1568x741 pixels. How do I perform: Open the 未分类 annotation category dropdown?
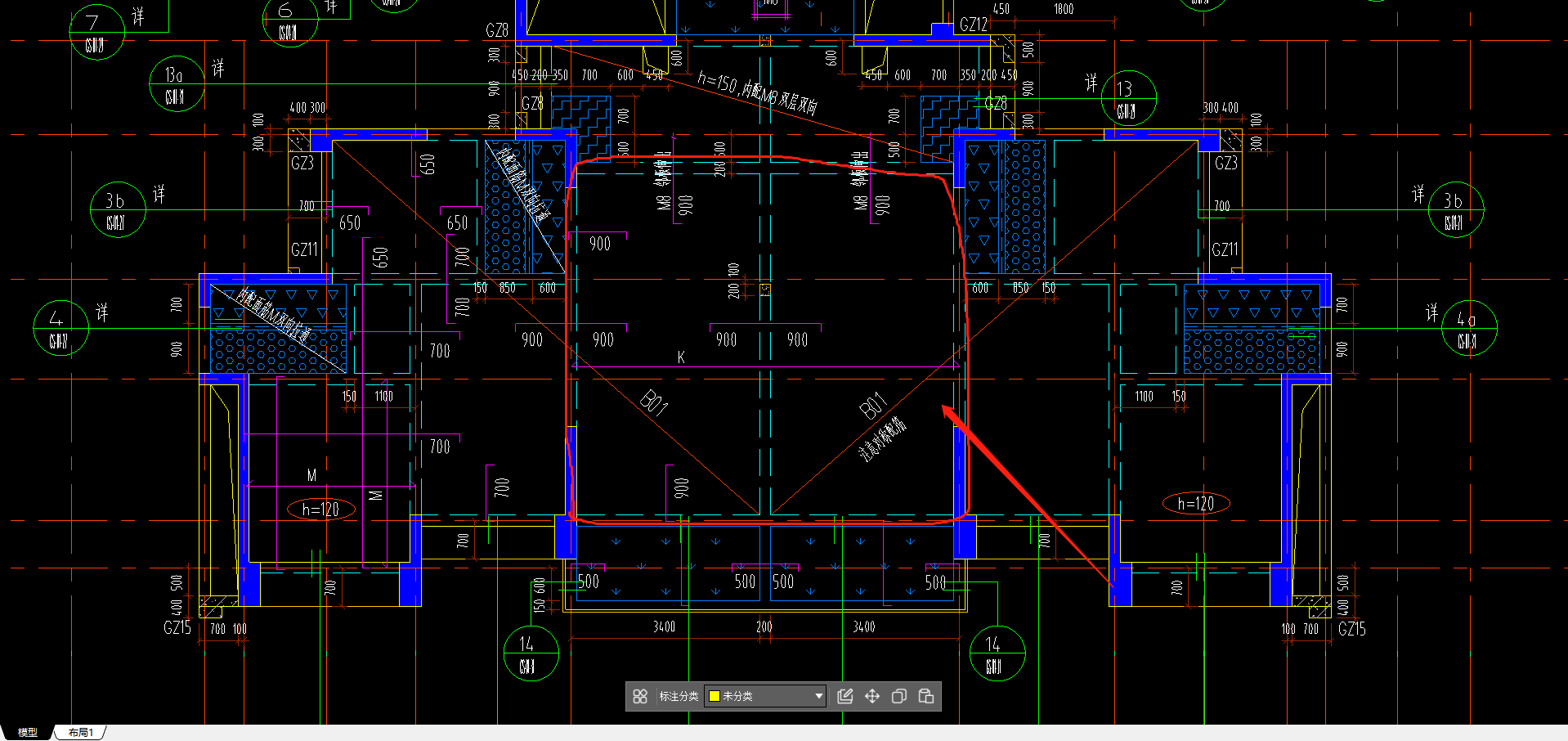click(x=765, y=696)
